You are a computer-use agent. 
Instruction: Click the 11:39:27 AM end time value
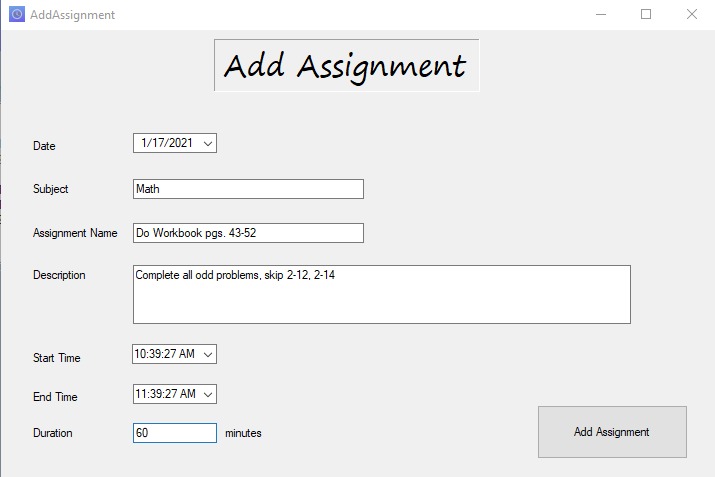[x=165, y=394]
